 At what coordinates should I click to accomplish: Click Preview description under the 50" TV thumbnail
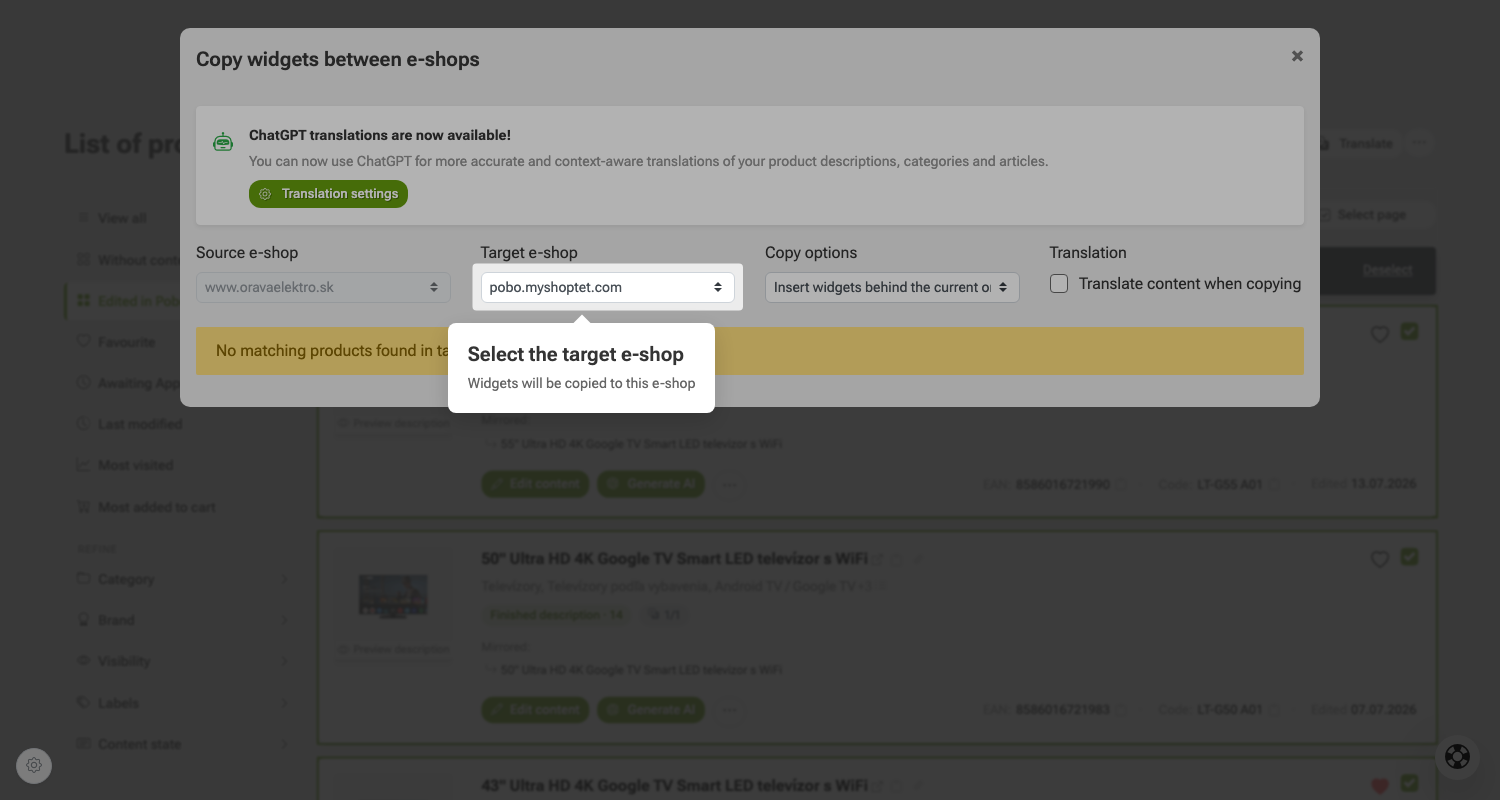point(393,650)
